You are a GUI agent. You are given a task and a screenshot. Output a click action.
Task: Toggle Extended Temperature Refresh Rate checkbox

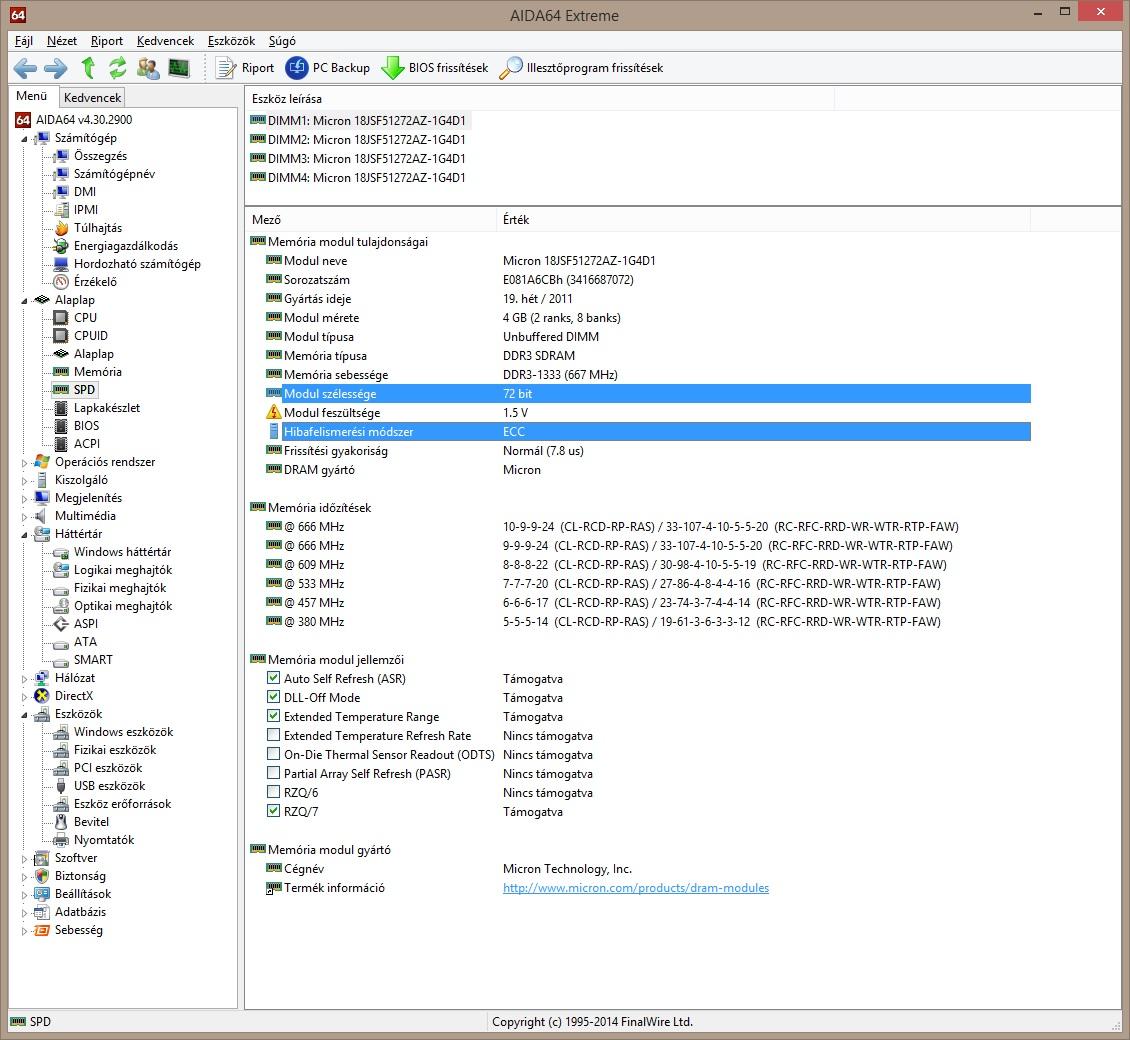click(273, 735)
